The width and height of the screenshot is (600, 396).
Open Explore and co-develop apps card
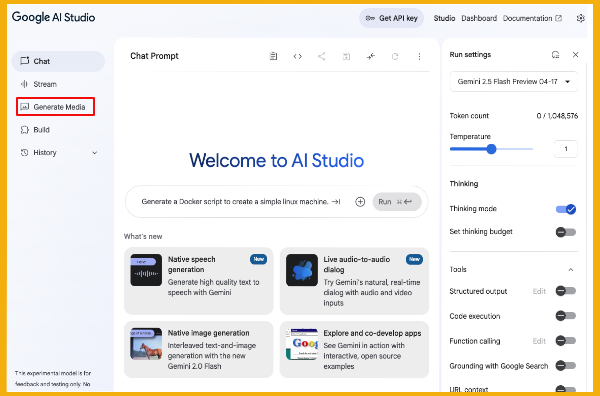pyautogui.click(x=354, y=349)
